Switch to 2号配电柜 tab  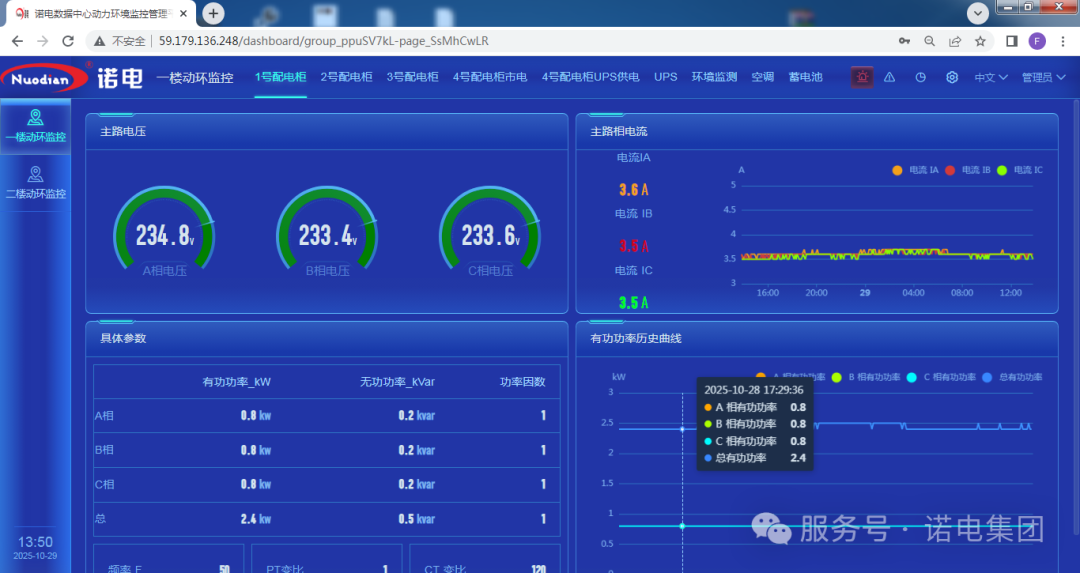pyautogui.click(x=346, y=77)
